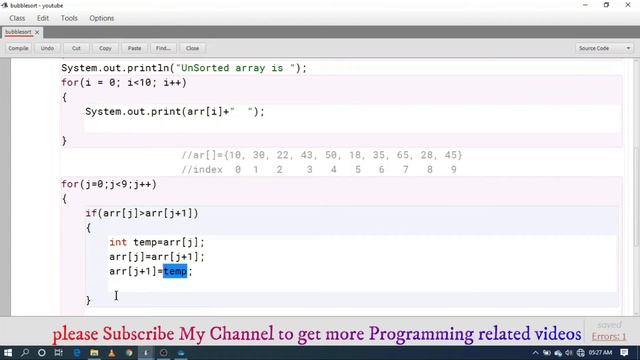Viewport: 640px width, 360px height.
Task: Click the int temp=arr[j]; line
Action: pyautogui.click(x=157, y=242)
